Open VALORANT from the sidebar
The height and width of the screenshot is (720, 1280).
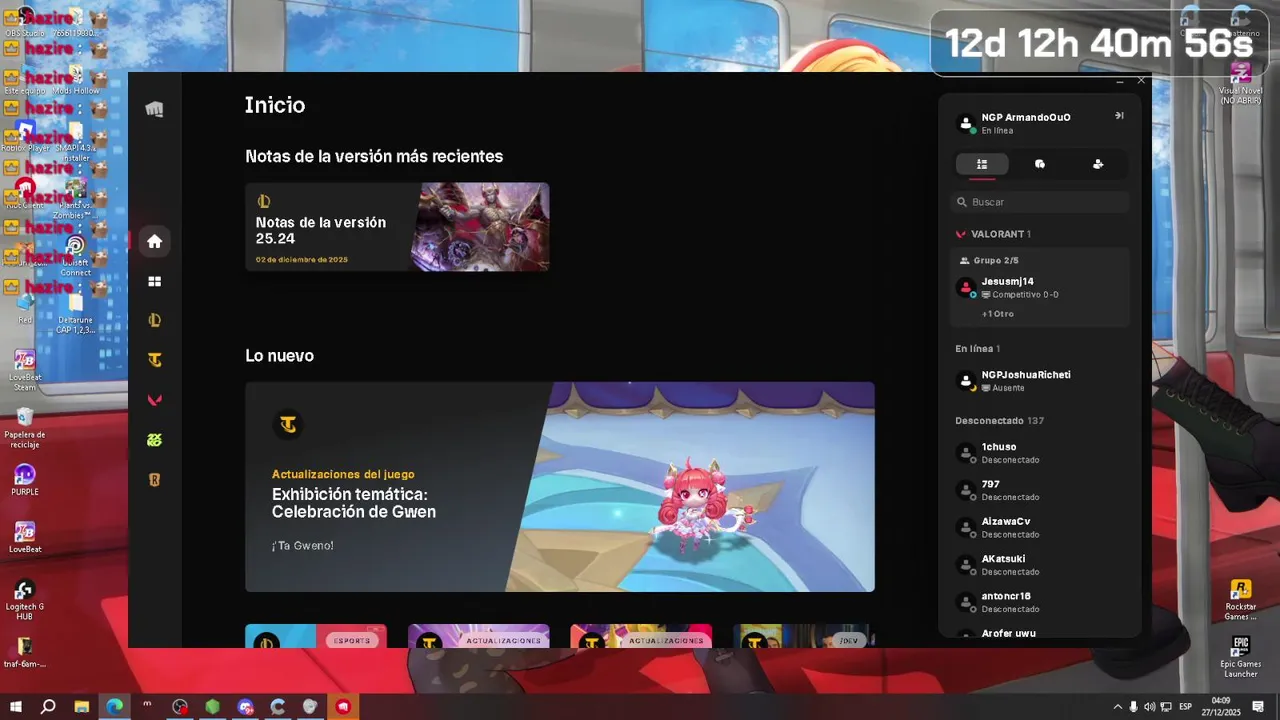click(x=154, y=400)
